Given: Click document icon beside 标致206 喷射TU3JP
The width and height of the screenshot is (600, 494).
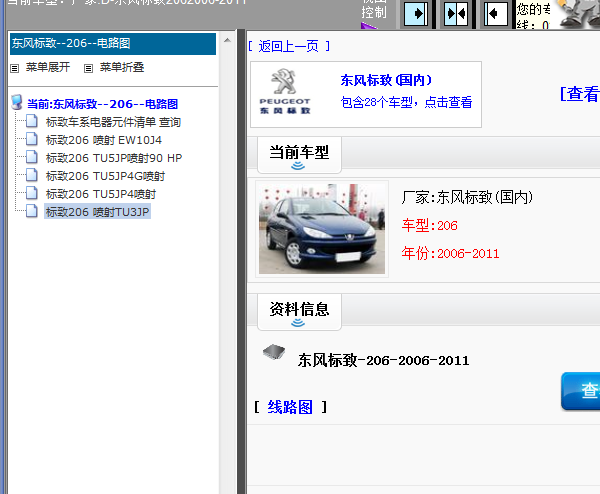Looking at the screenshot, I should click(32, 211).
